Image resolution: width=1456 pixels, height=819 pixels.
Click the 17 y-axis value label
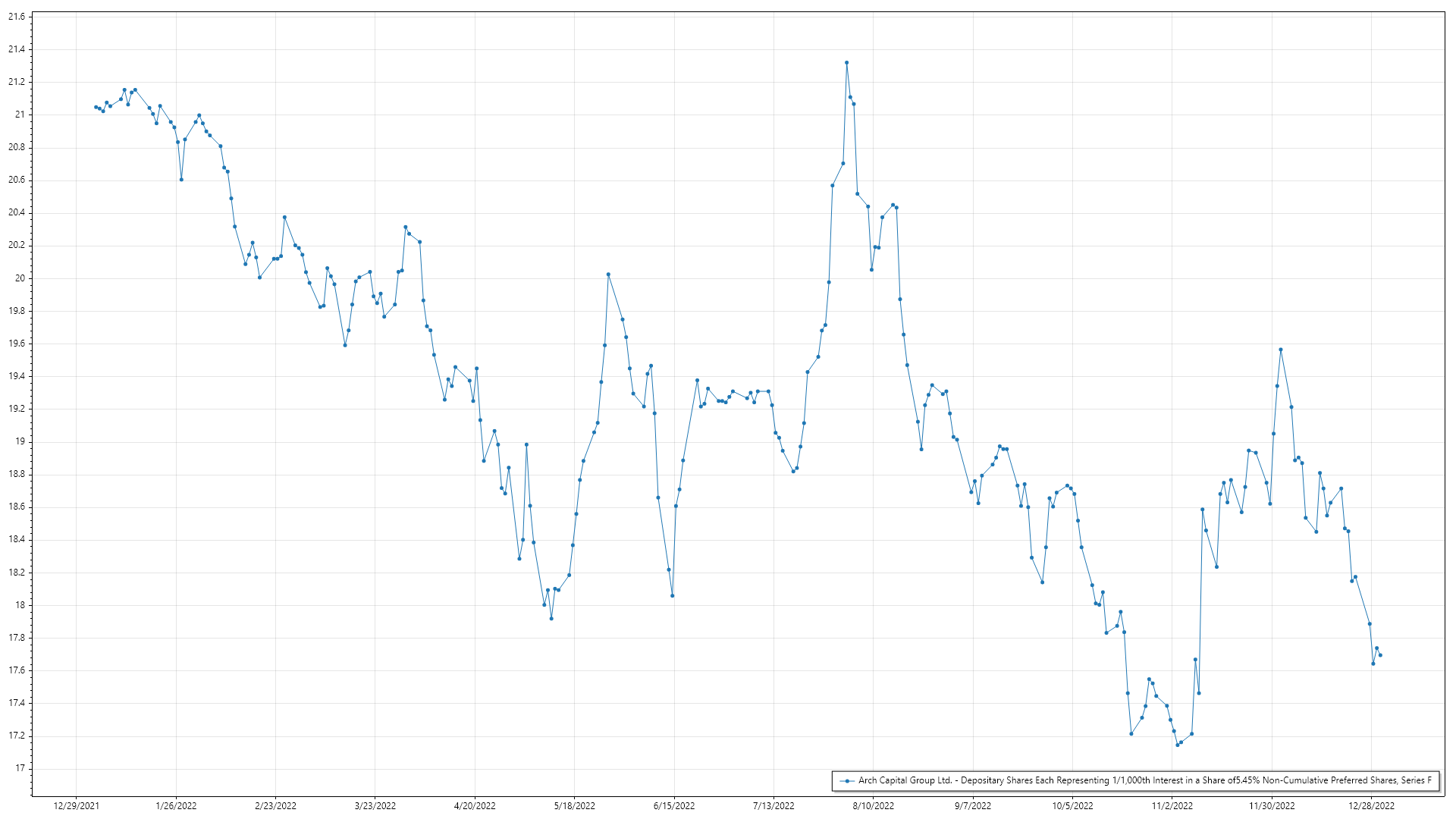pos(20,768)
